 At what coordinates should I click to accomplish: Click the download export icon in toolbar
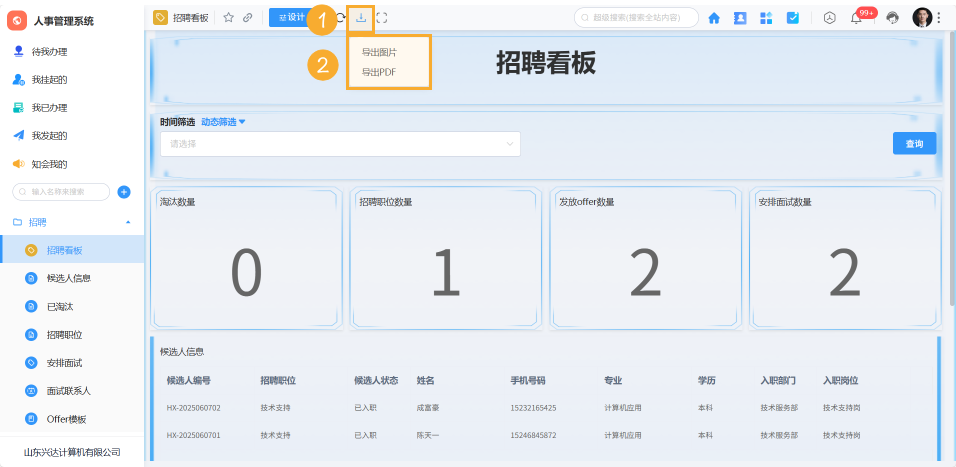361,18
